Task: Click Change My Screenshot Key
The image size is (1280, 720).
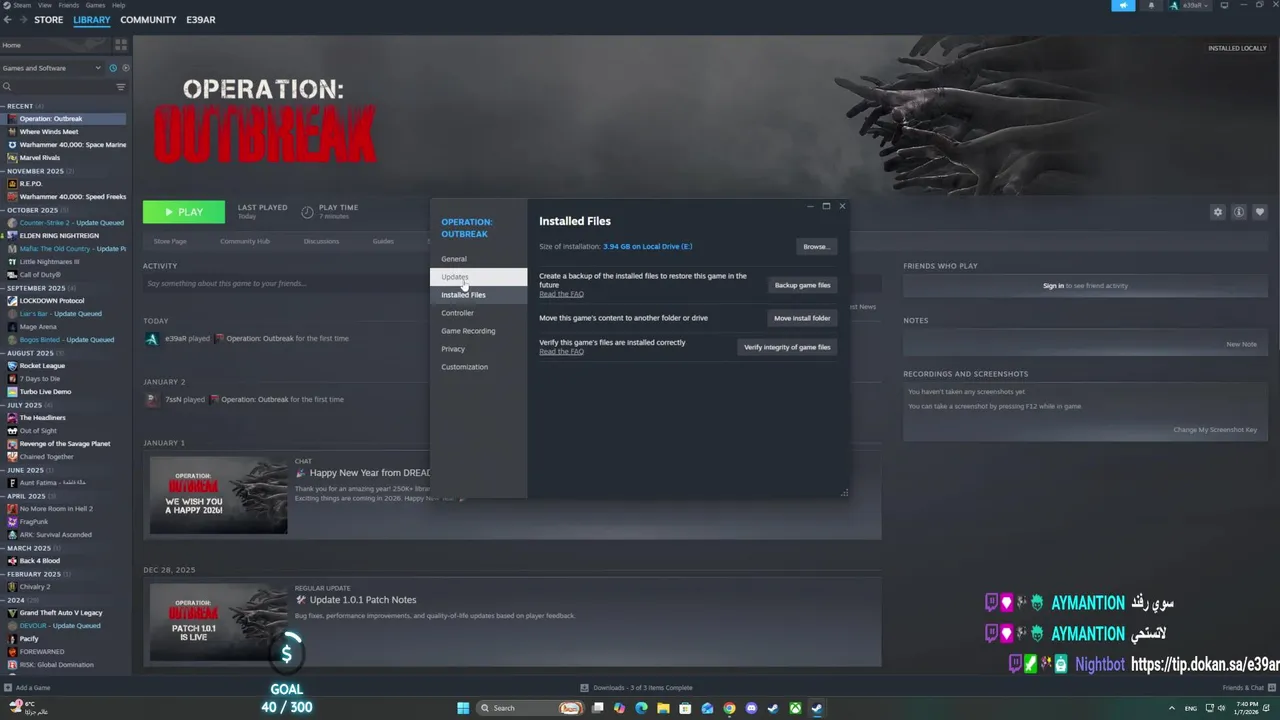Action: pyautogui.click(x=1215, y=430)
